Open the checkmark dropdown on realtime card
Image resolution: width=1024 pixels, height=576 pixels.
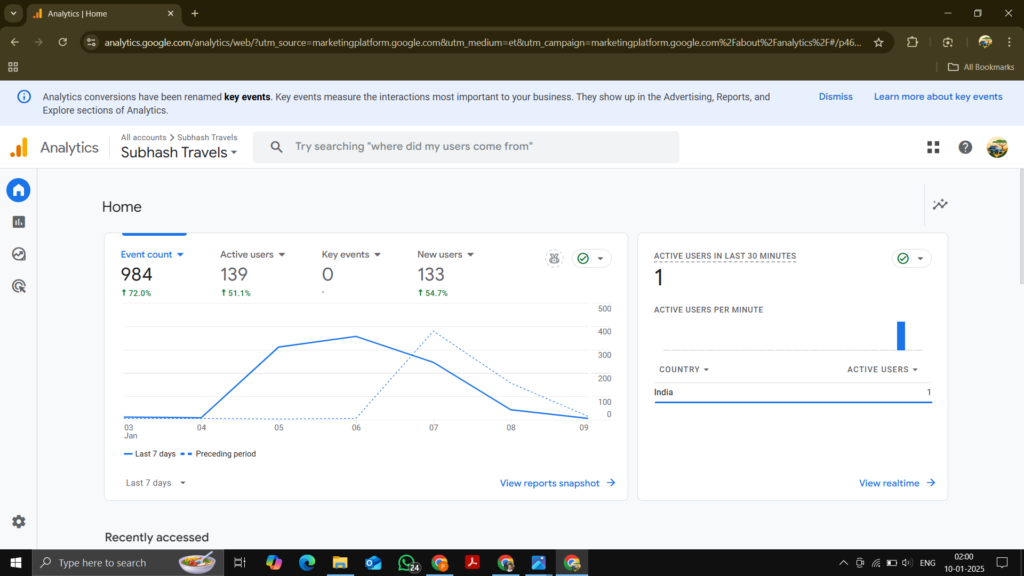[912, 259]
